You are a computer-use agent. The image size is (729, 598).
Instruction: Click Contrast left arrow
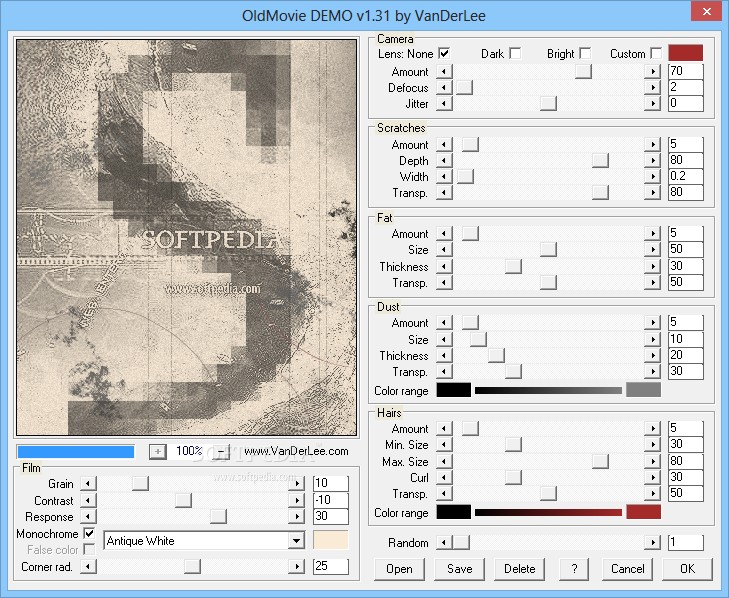coord(88,501)
